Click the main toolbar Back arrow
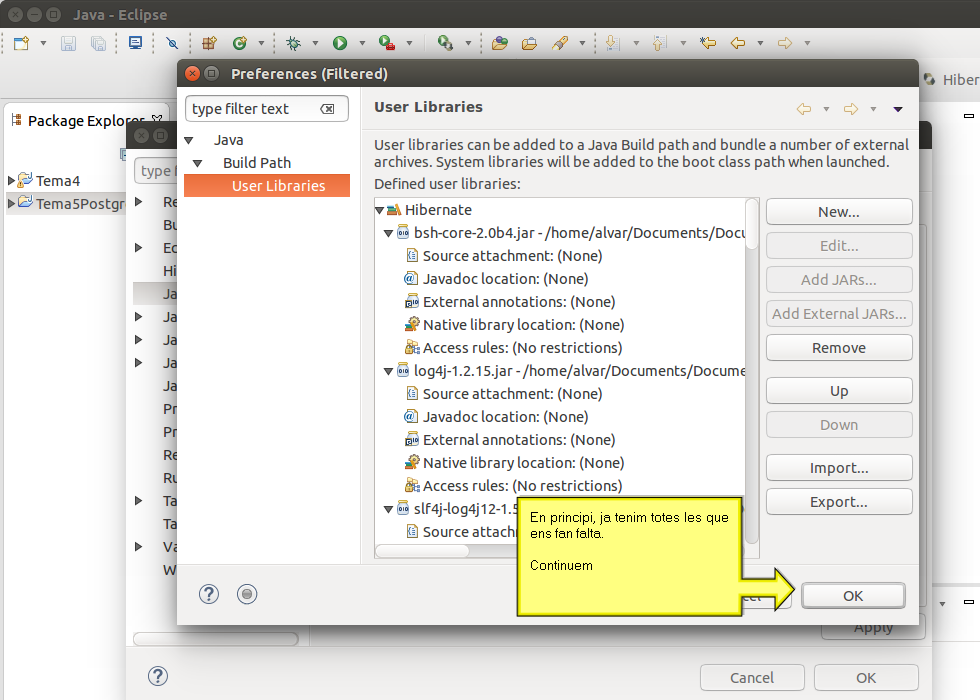 (738, 43)
